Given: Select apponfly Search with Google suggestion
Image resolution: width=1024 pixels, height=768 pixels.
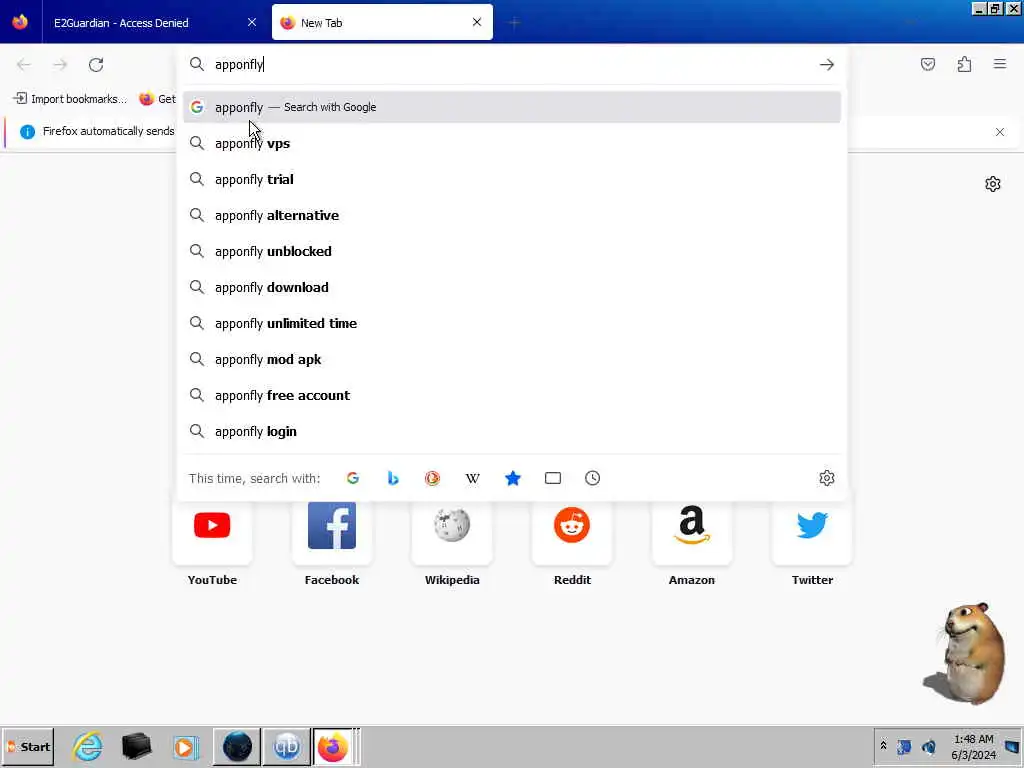Looking at the screenshot, I should click(x=512, y=107).
